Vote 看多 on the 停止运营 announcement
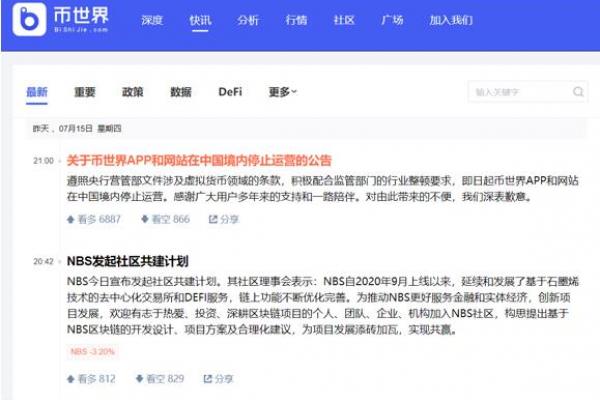 coord(93,219)
